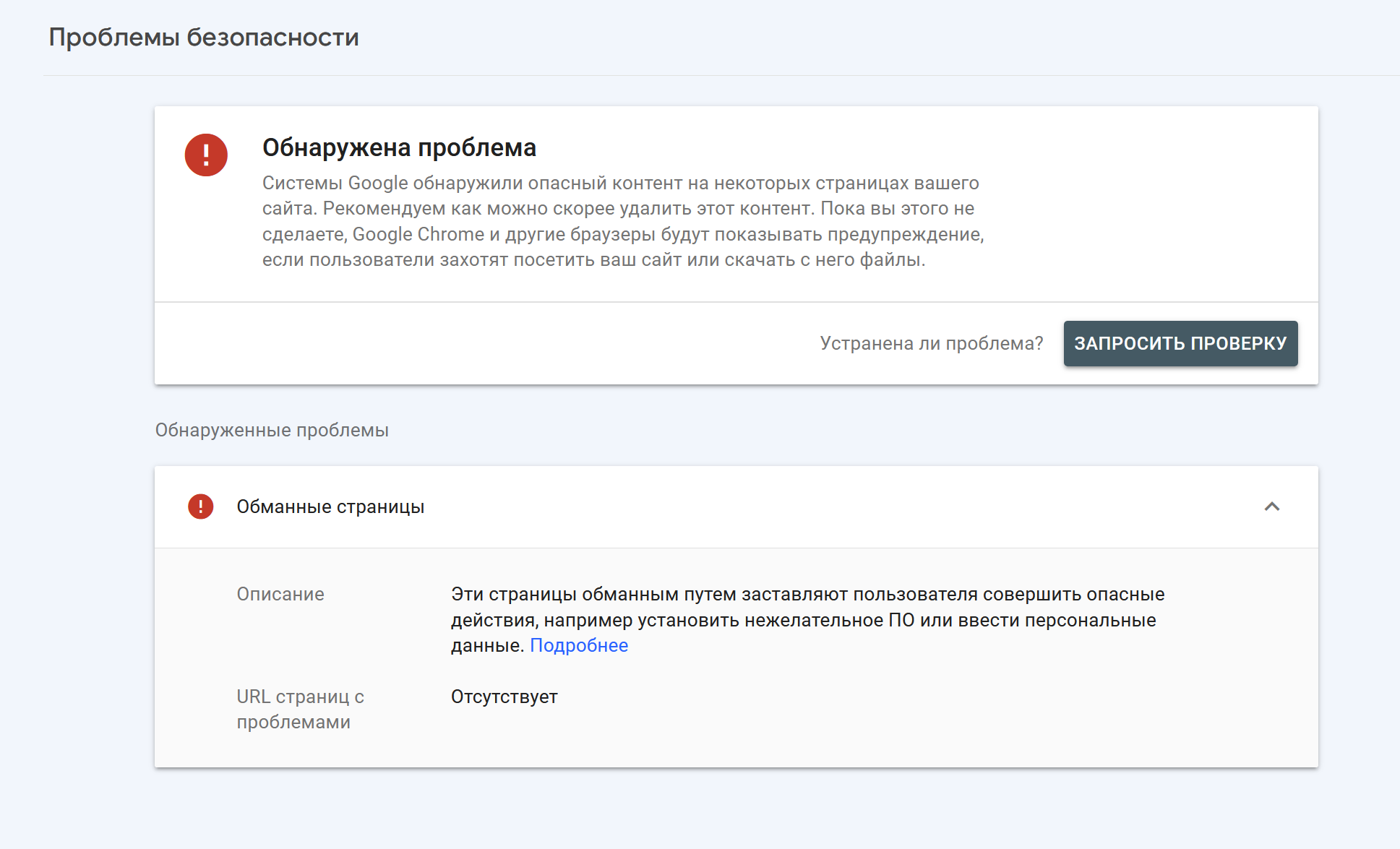Click the URL страниц с проблемами label
The width and height of the screenshot is (1400, 849).
301,709
